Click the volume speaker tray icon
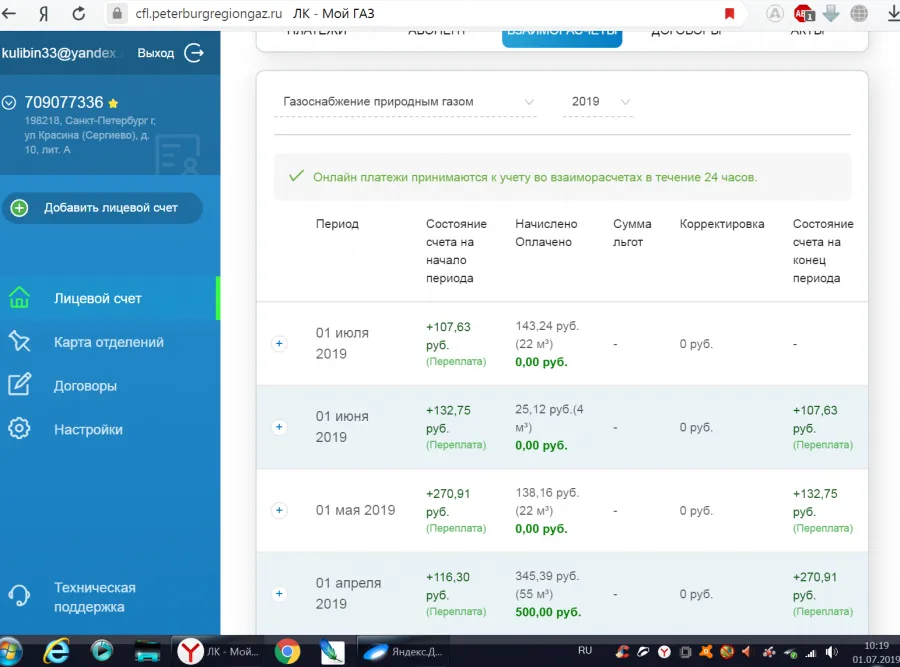This screenshot has width=900, height=667. coord(832,652)
